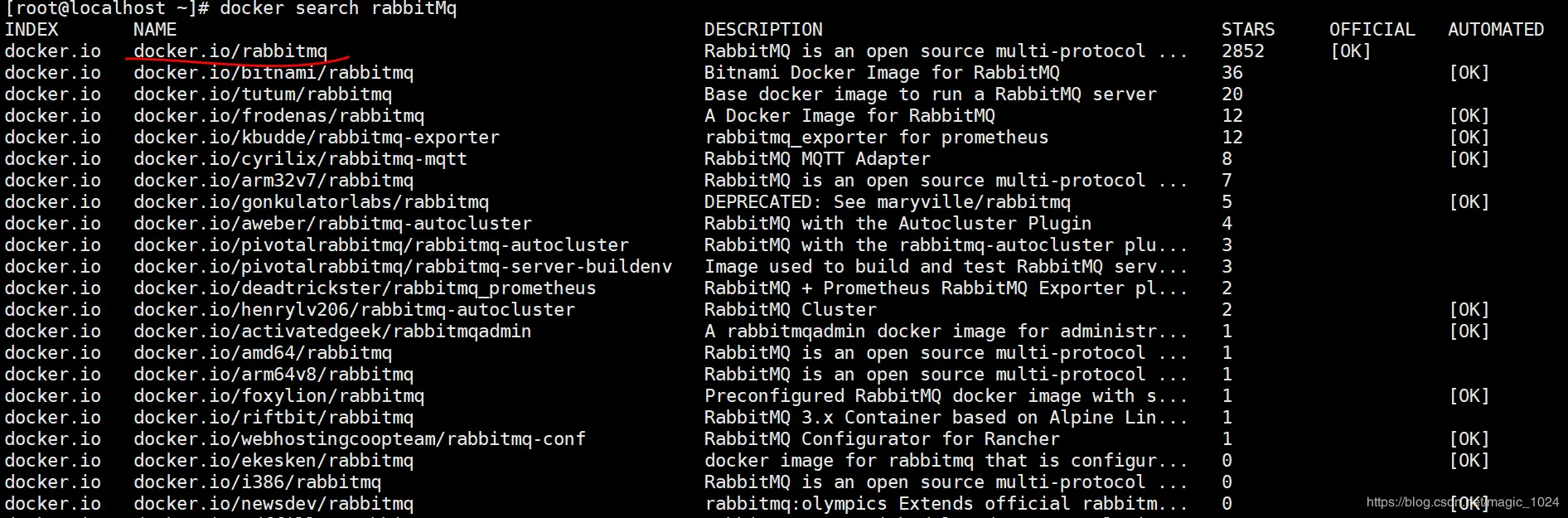Click the 2852 stars count
1568x518 pixels.
[x=1243, y=51]
